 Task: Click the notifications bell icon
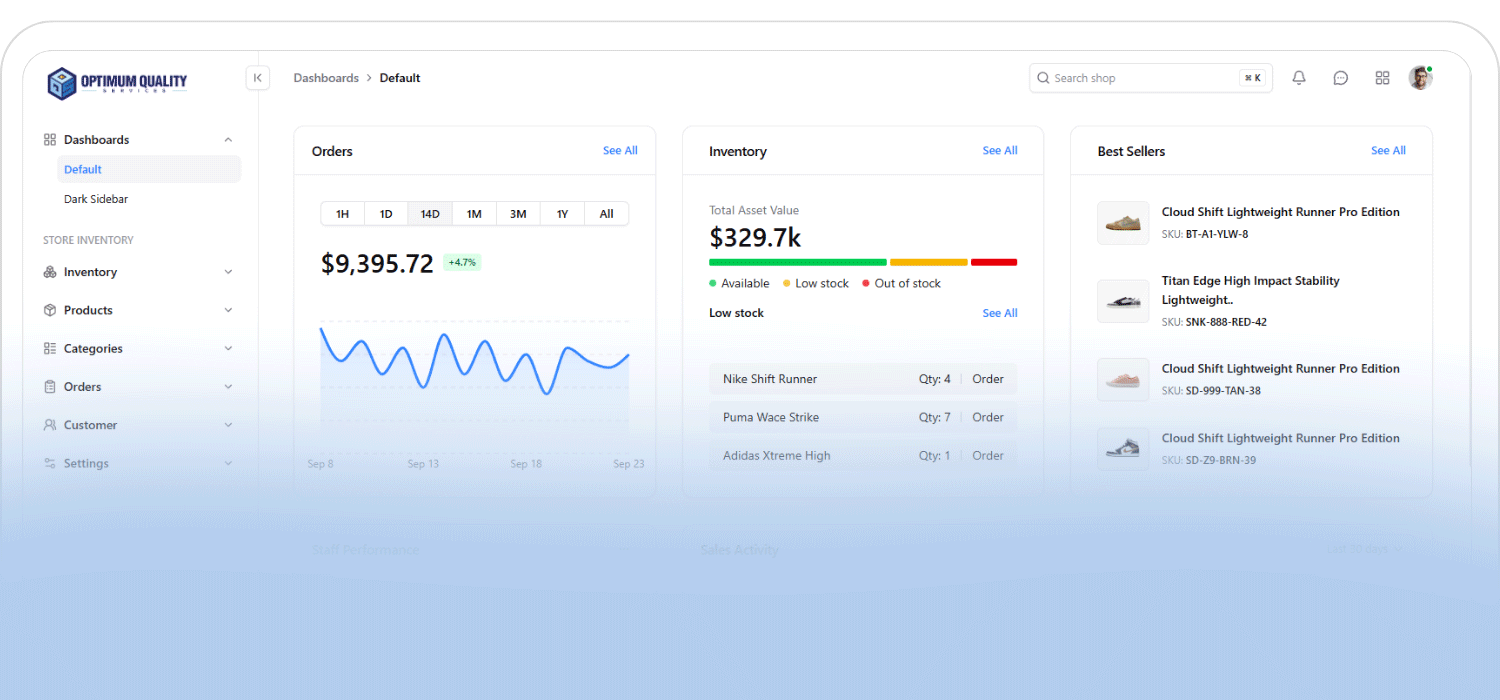(1299, 78)
